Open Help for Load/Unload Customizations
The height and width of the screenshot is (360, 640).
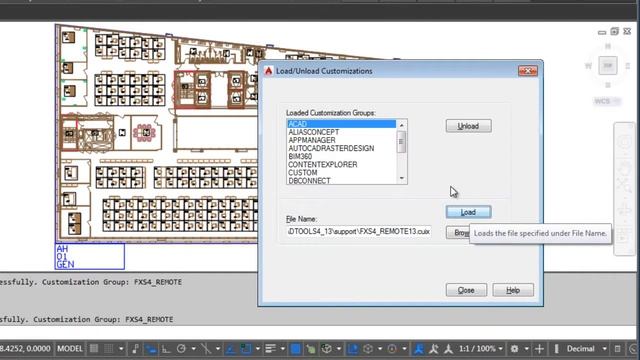(513, 290)
